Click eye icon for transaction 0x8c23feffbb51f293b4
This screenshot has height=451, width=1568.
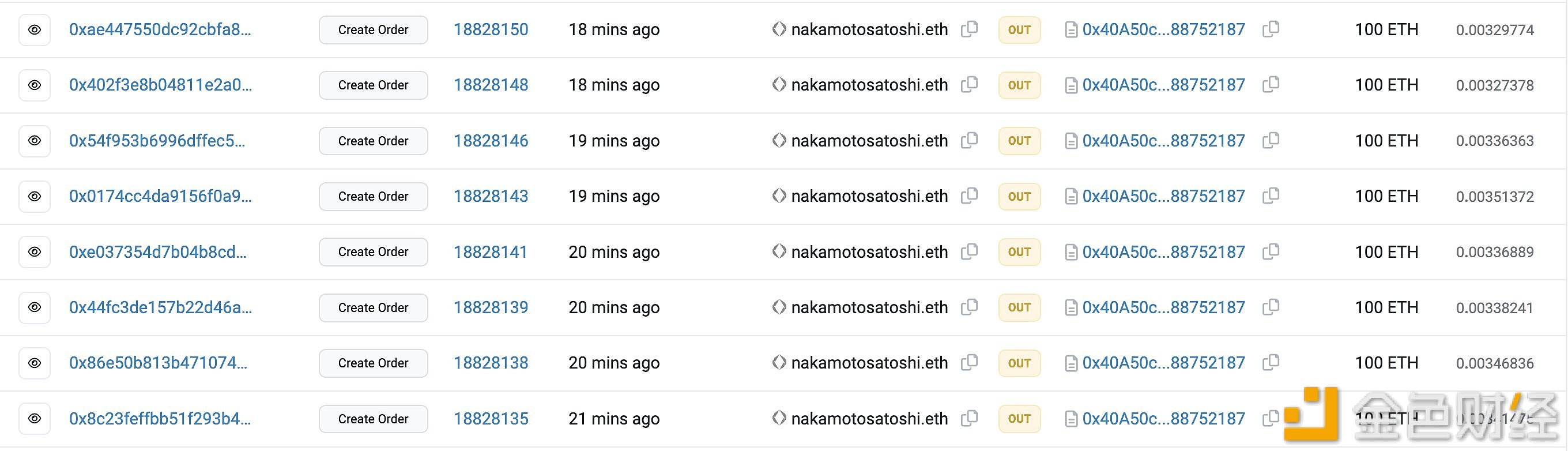35,419
